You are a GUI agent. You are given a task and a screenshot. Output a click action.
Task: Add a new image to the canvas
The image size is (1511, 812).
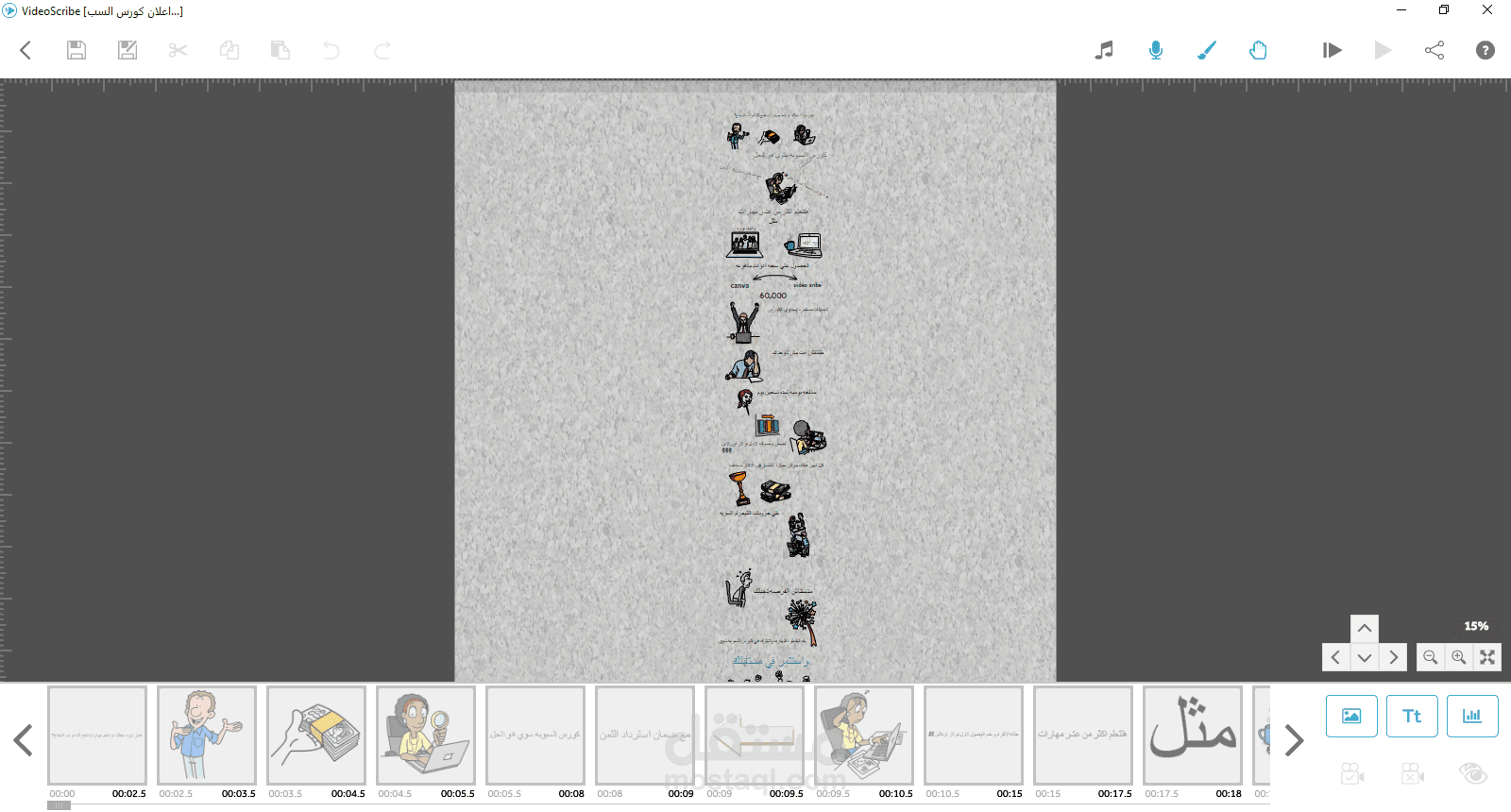1351,716
